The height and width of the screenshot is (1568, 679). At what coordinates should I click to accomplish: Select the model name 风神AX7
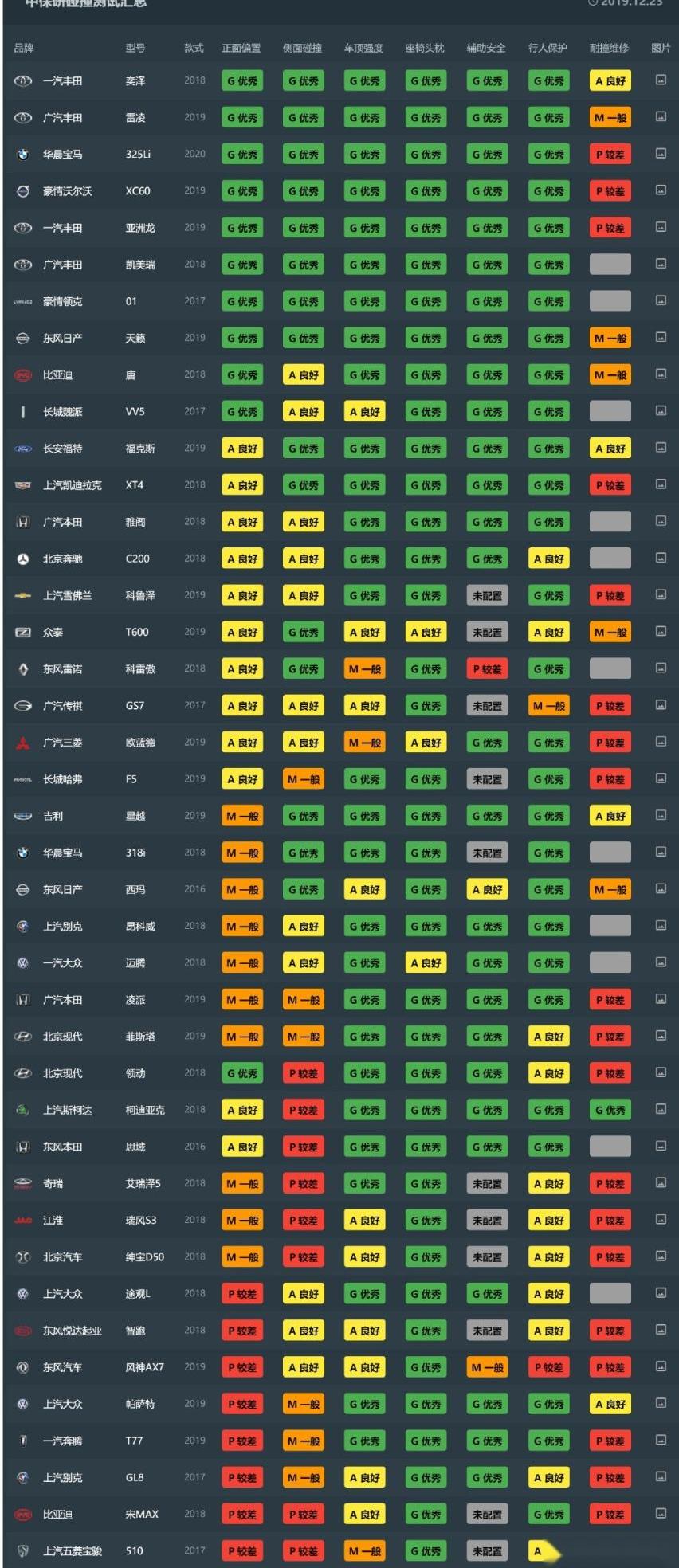click(x=145, y=1367)
